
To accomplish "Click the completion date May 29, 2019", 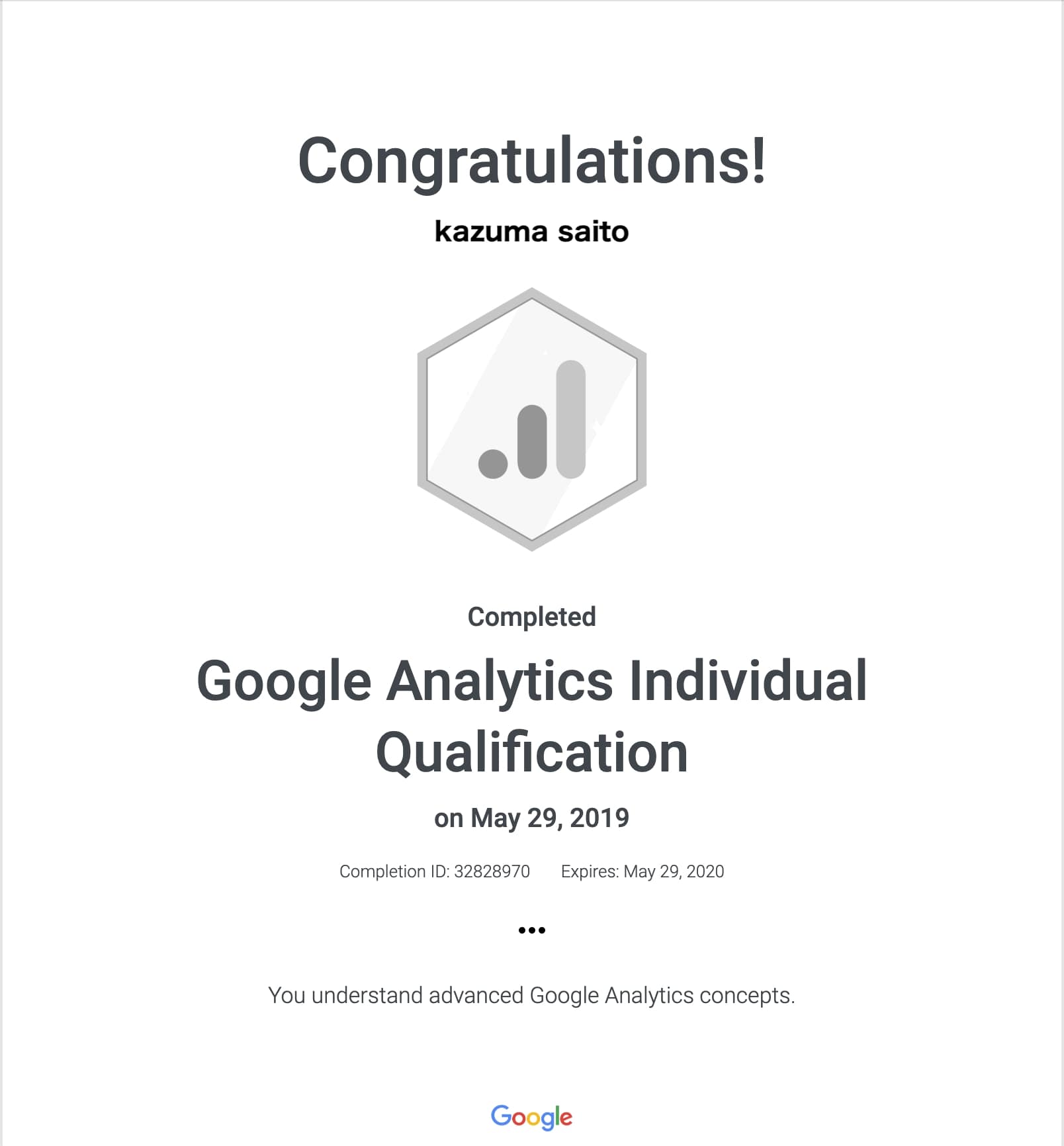I will (x=549, y=818).
